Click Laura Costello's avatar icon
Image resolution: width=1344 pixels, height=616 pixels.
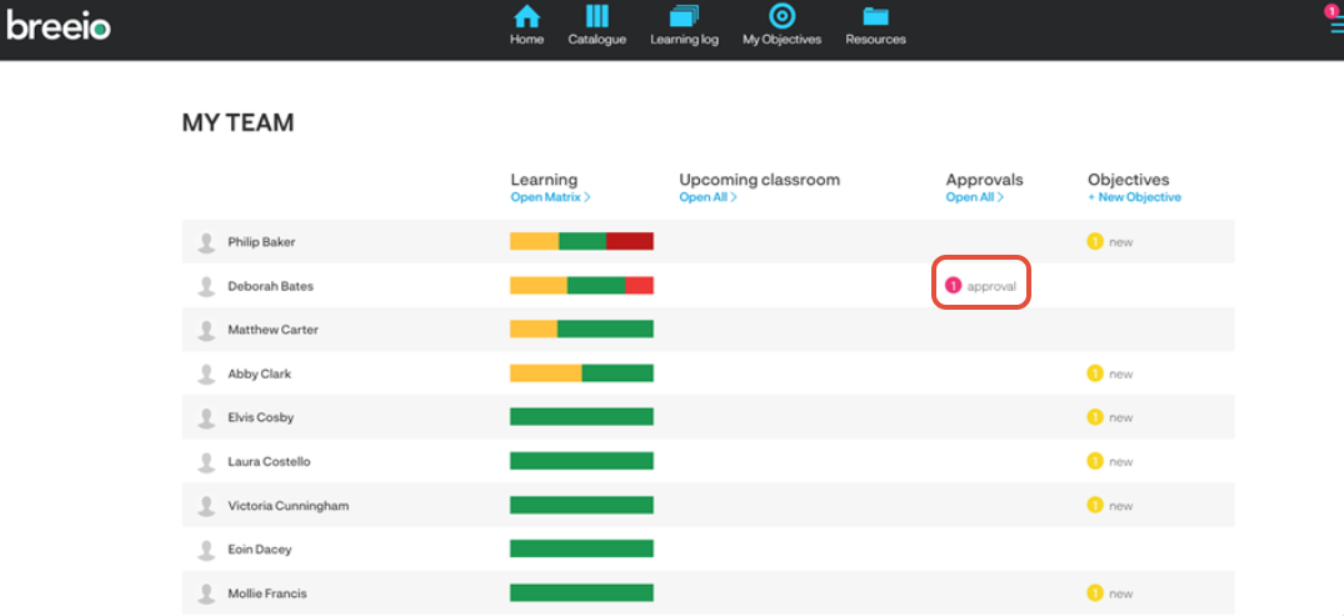tap(206, 462)
